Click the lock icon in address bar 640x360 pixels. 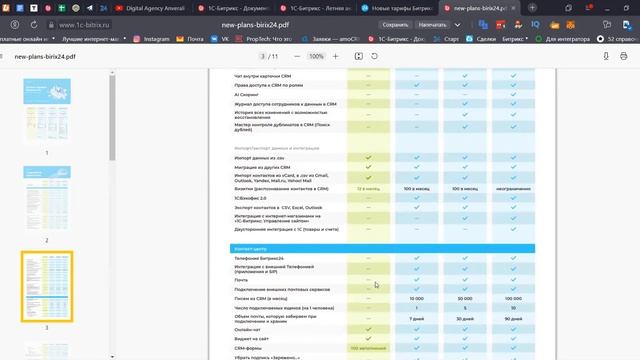(51, 25)
